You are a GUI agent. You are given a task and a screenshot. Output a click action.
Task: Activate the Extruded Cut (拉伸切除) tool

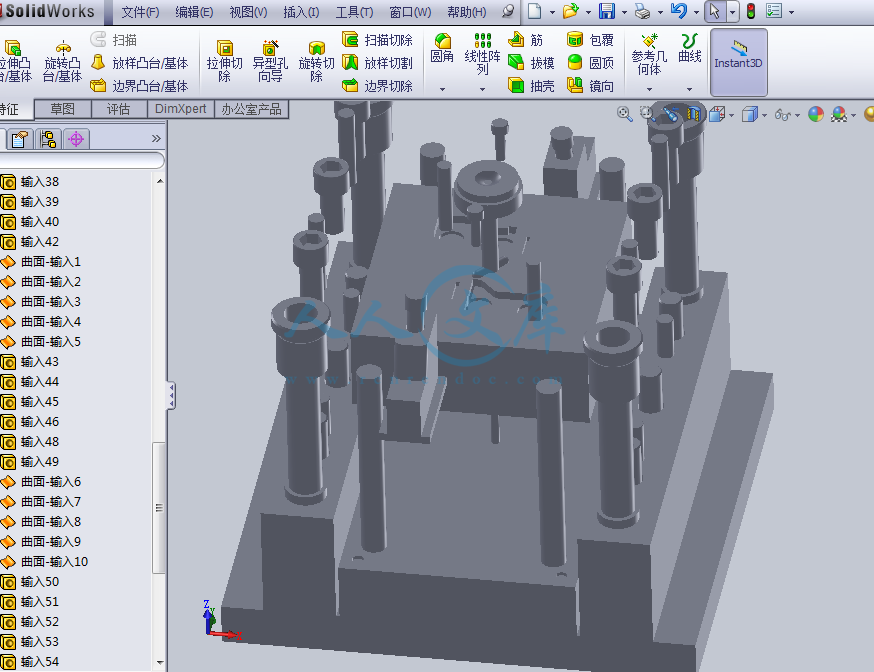click(x=224, y=61)
